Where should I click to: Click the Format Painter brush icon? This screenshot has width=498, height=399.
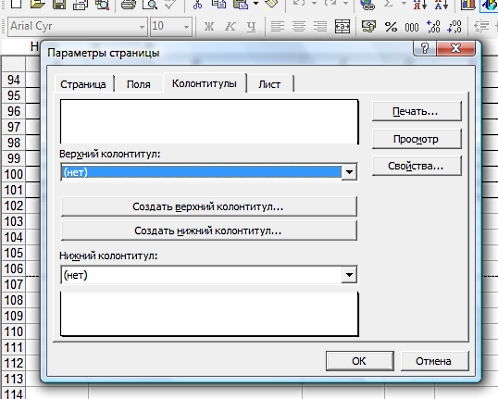(x=272, y=4)
